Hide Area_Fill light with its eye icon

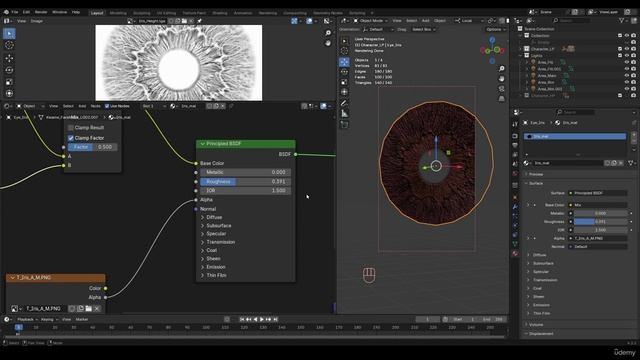click(x=627, y=62)
